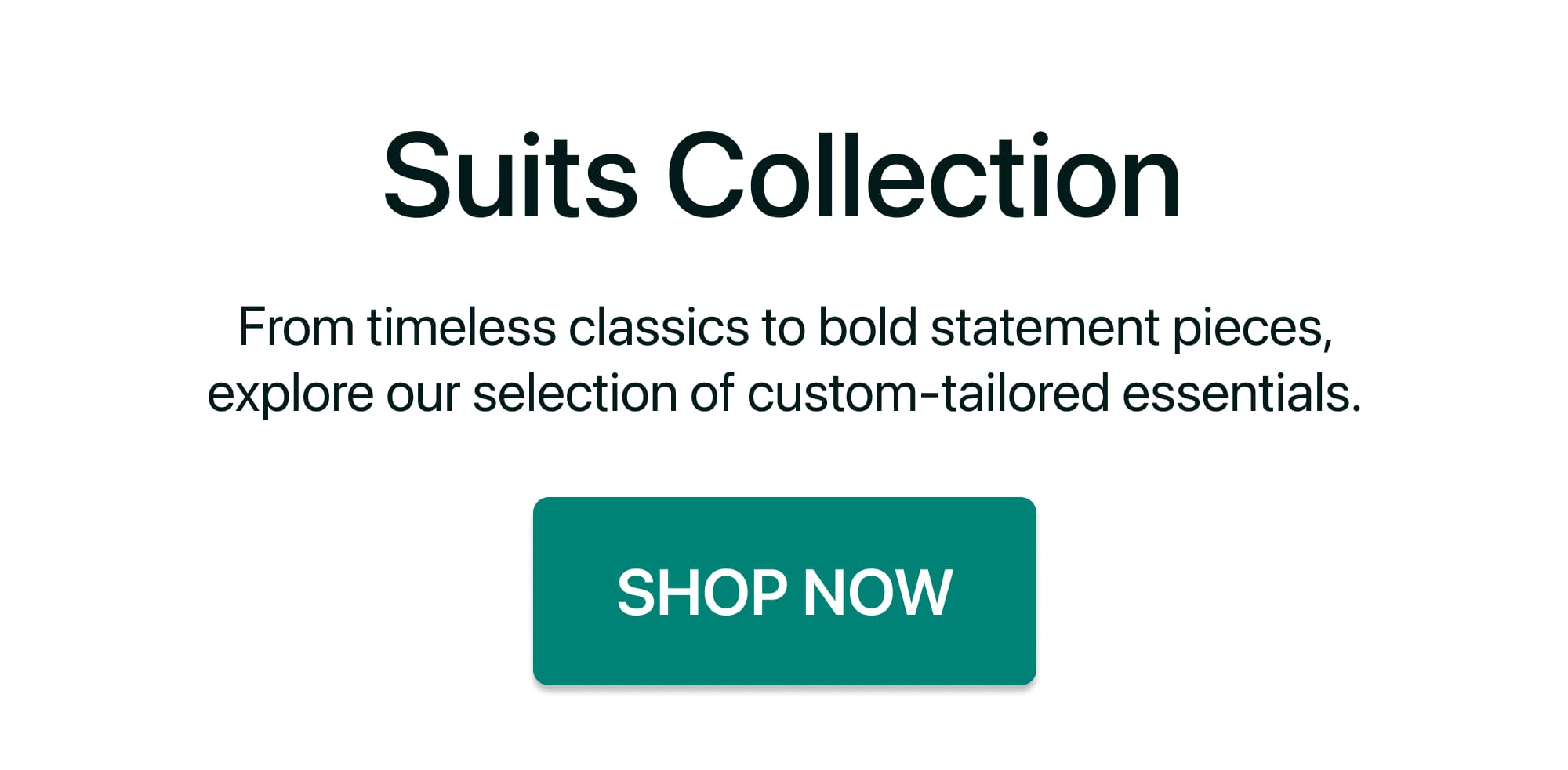Image resolution: width=1568 pixels, height=770 pixels.
Task: Click the word "classics" in the description
Action: click(659, 326)
